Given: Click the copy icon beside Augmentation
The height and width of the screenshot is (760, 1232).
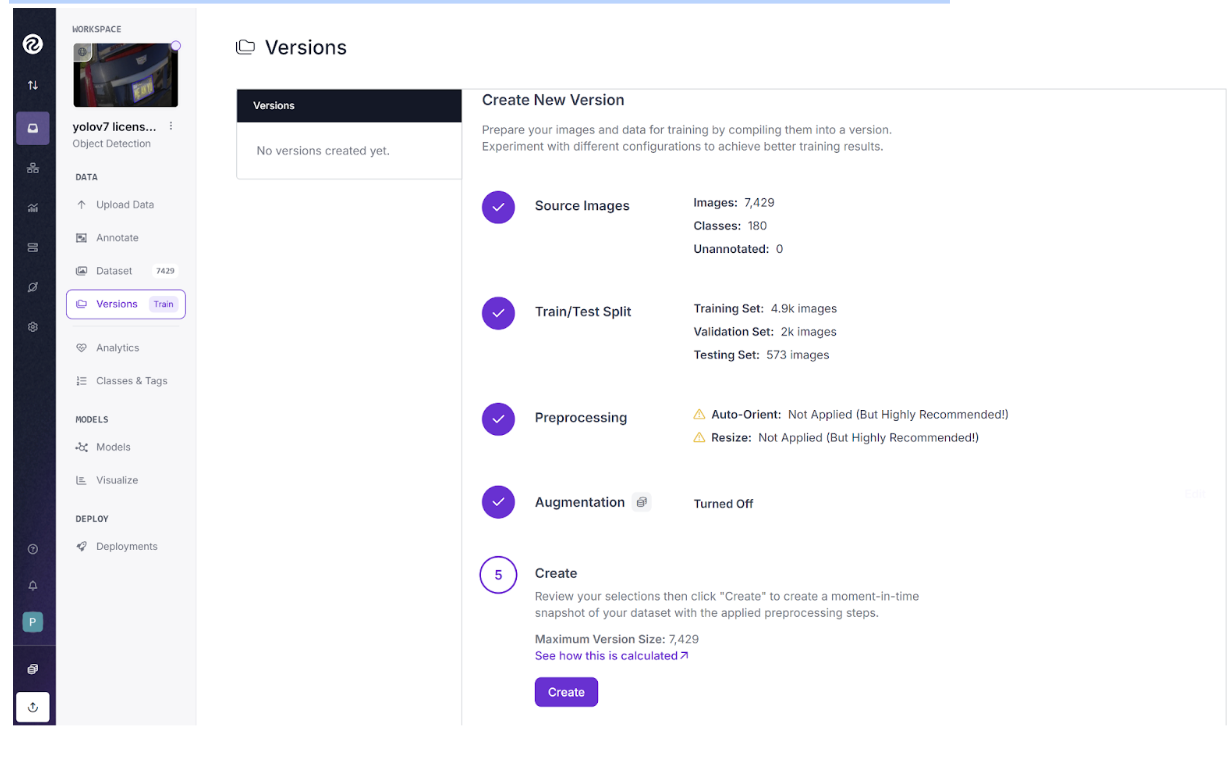Looking at the screenshot, I should point(642,502).
